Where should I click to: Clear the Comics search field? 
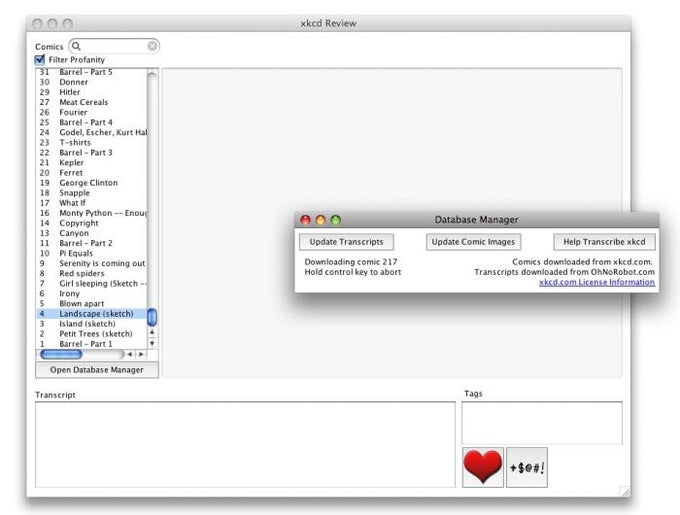(x=152, y=46)
